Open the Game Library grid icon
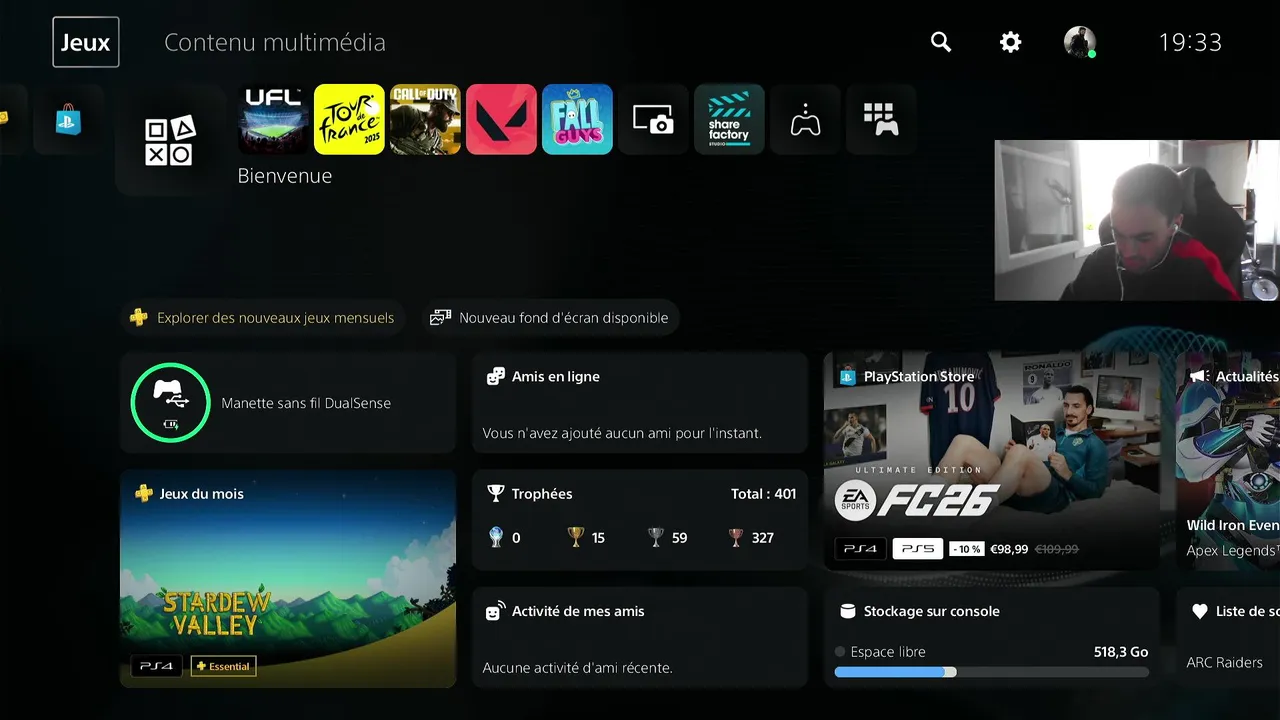 click(881, 119)
